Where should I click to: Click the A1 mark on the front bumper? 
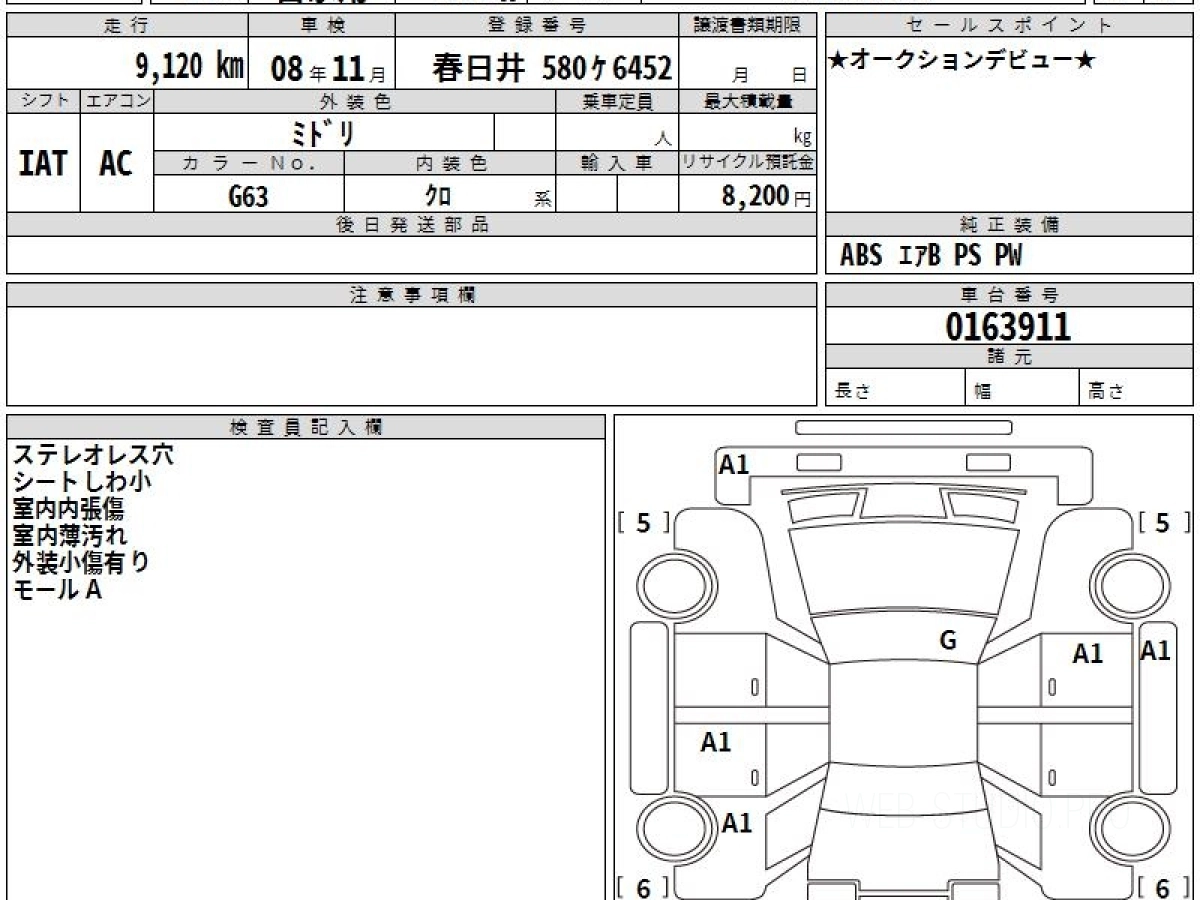(734, 464)
